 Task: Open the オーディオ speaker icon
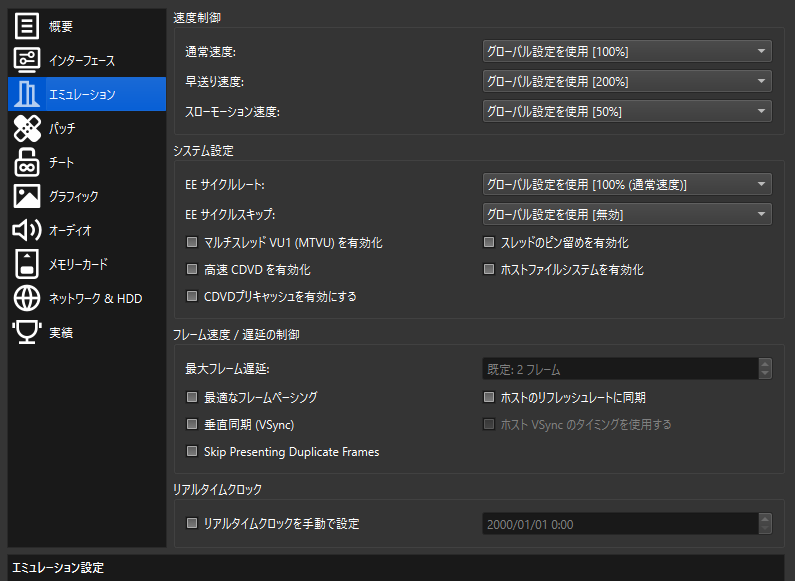pos(27,230)
